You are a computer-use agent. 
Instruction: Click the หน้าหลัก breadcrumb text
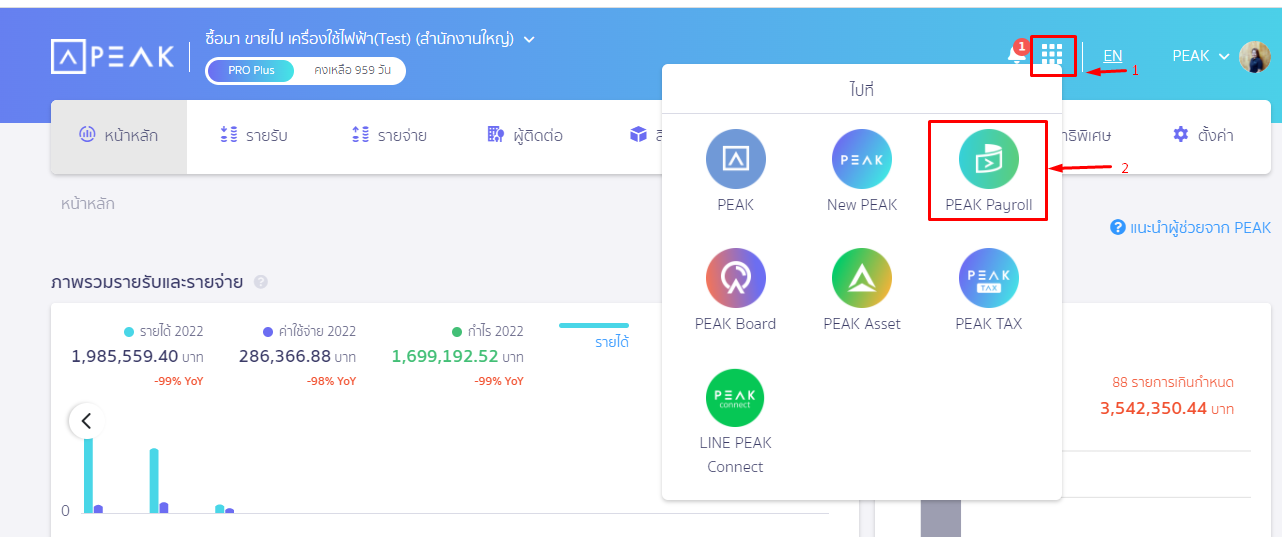tap(88, 203)
